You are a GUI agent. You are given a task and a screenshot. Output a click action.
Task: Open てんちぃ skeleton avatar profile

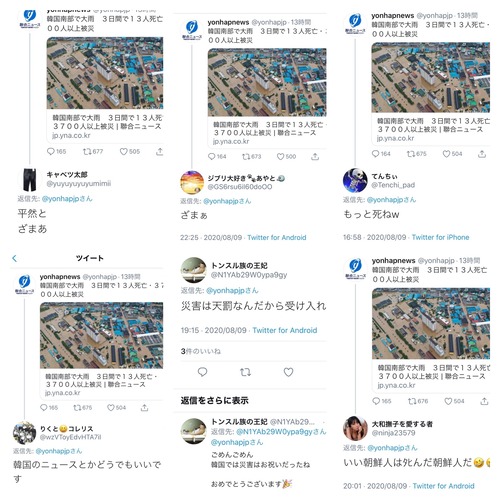coord(355,181)
